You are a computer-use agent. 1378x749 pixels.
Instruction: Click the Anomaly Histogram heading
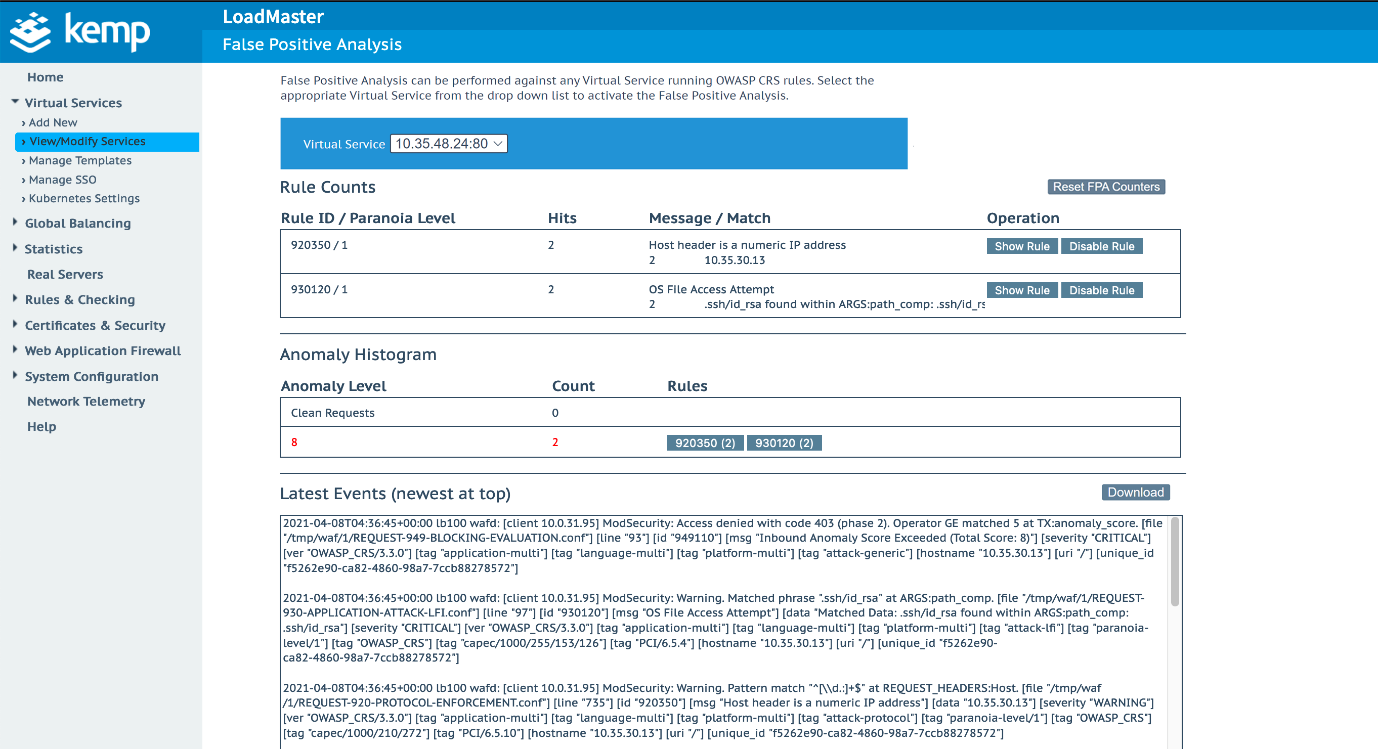pos(358,354)
